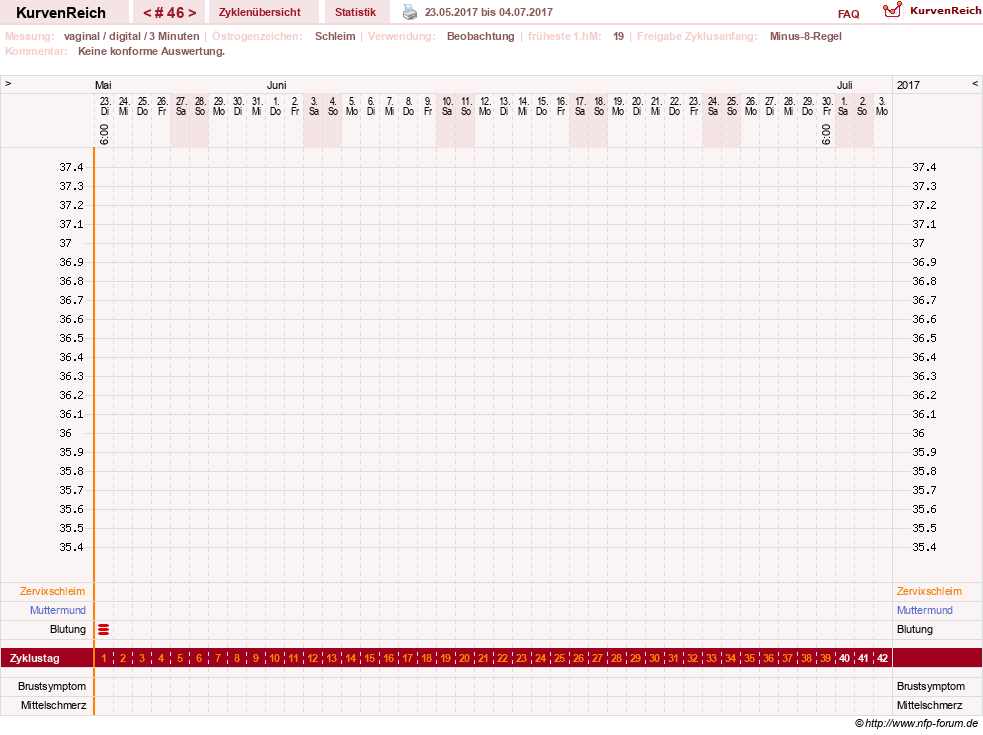Click the 'Minus-8-Regel' value
Viewport: 983px width, 735px height.
pyautogui.click(x=806, y=36)
